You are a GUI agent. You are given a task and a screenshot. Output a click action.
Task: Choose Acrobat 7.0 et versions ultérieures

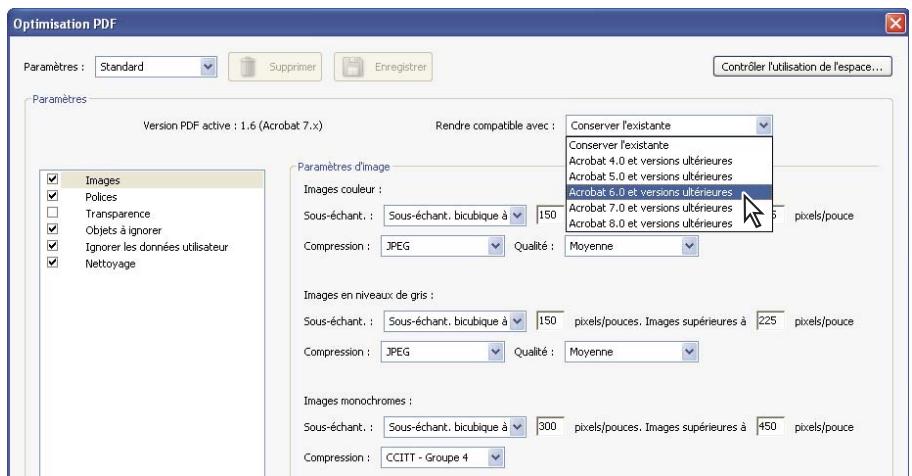(x=669, y=208)
